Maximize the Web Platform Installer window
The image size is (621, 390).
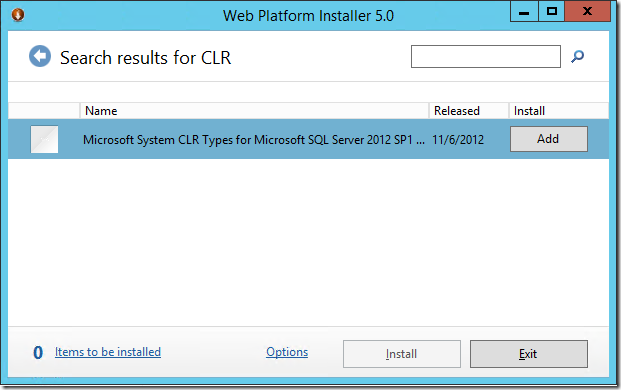coord(551,11)
